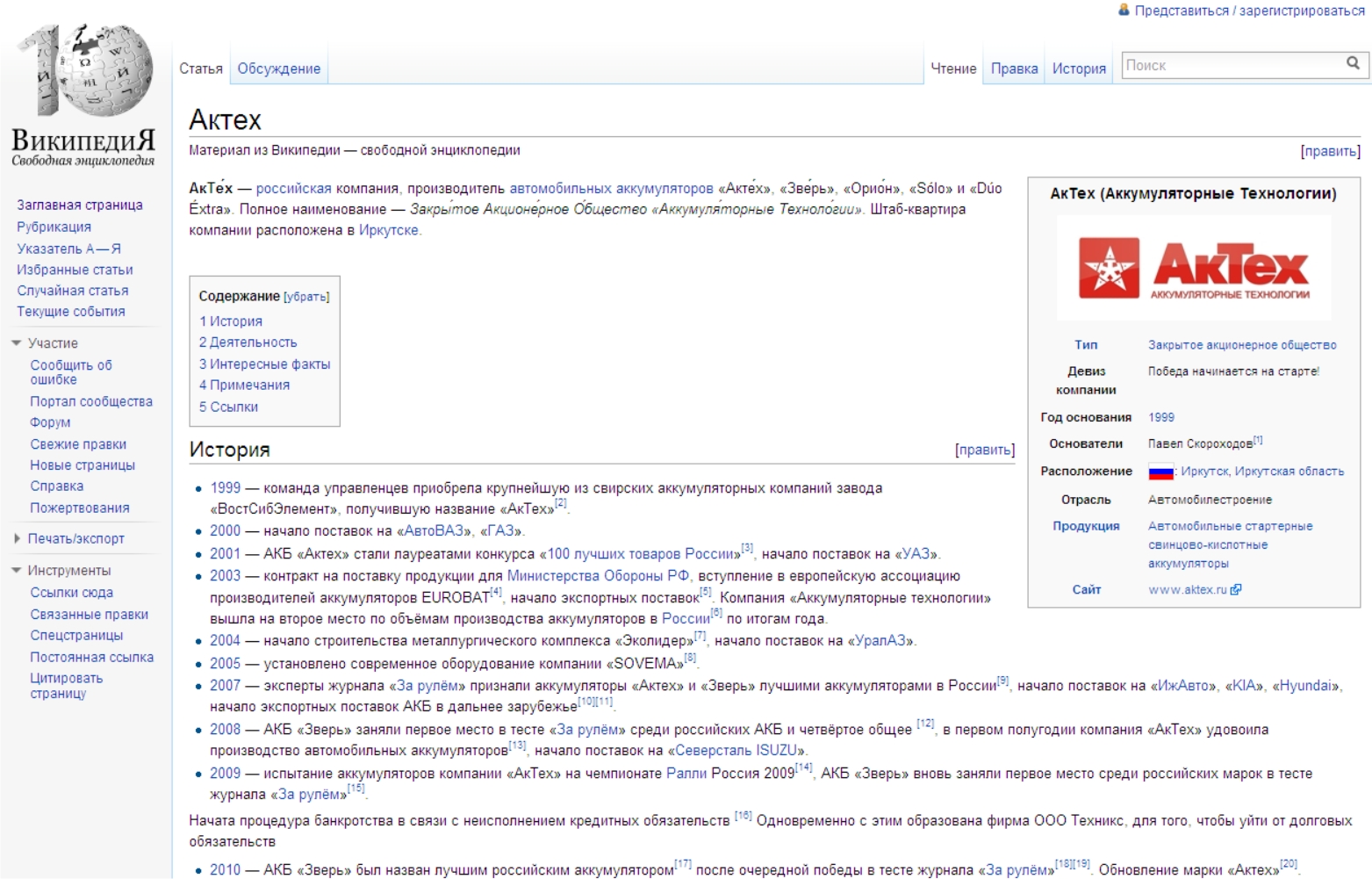Open the Обсуждение tab
1372x879 pixels.
[279, 68]
